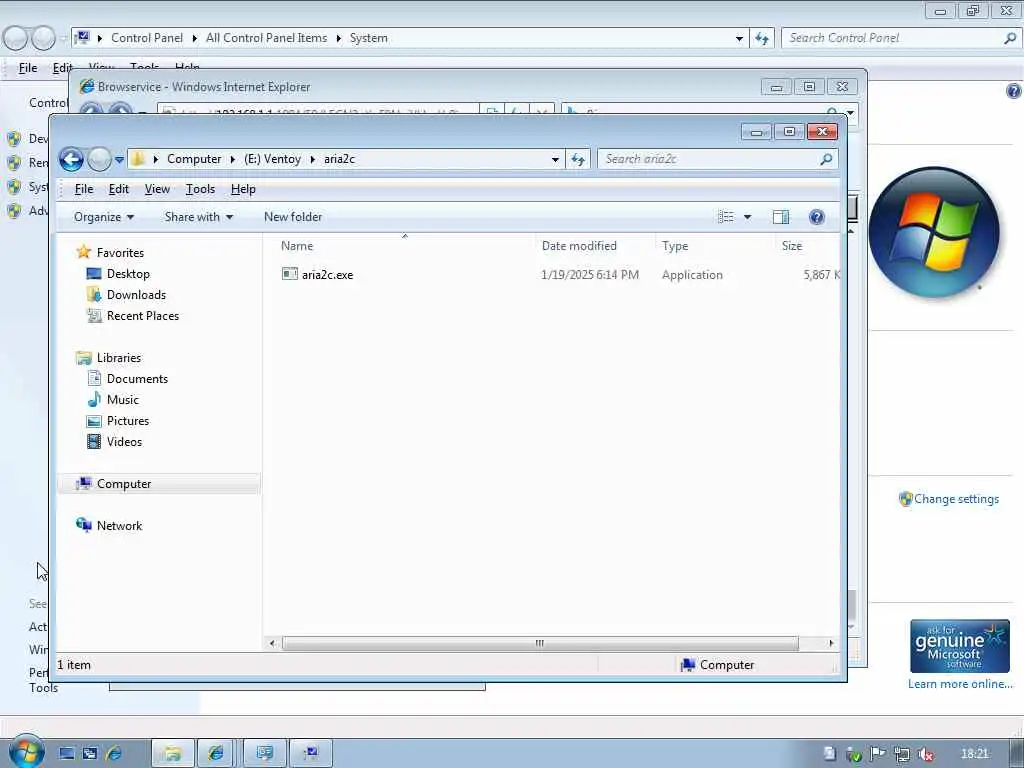Open the Edit menu in the aria2c Explorer window

pos(118,189)
